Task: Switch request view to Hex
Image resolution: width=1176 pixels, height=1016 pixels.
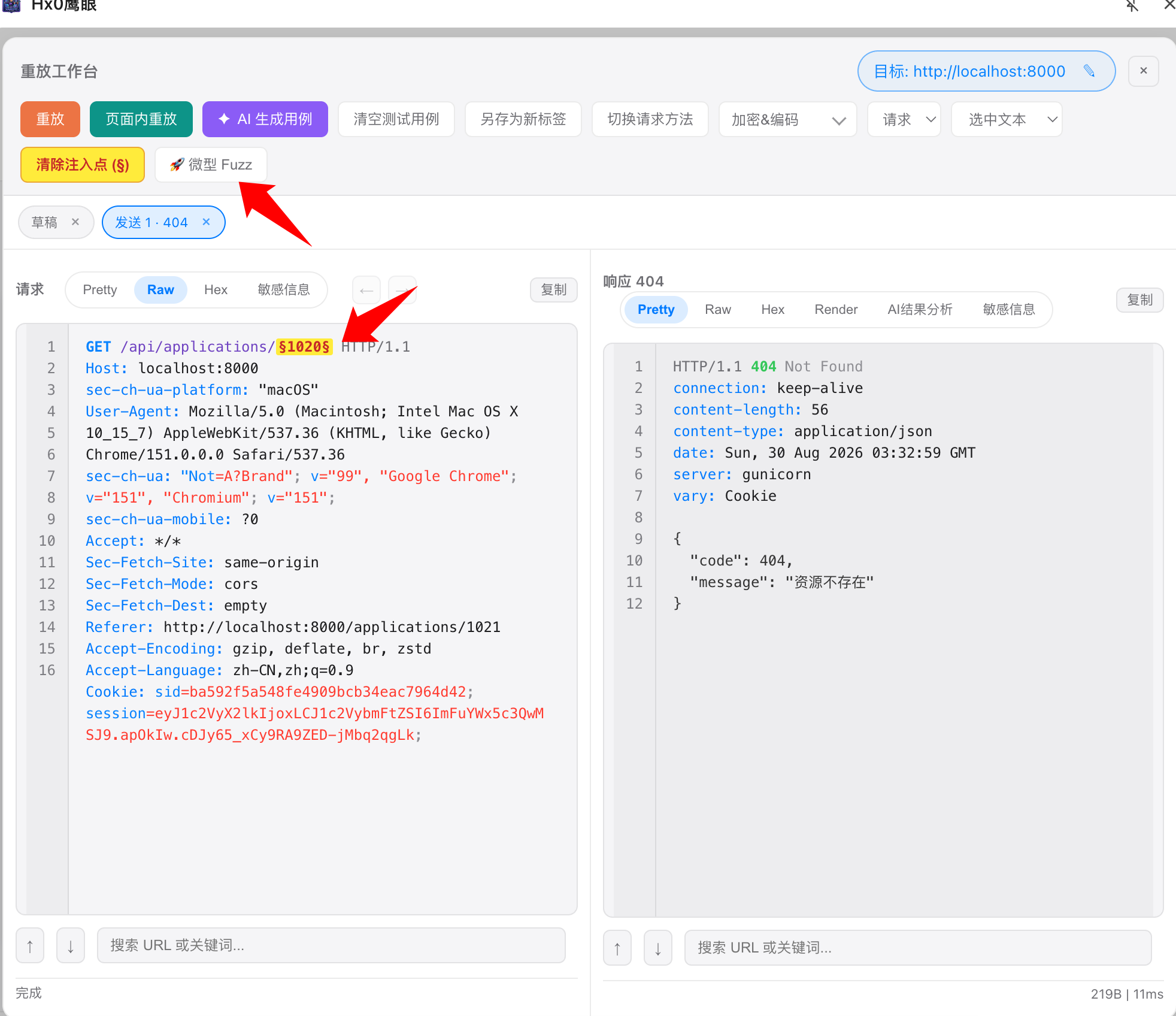Action: (216, 290)
